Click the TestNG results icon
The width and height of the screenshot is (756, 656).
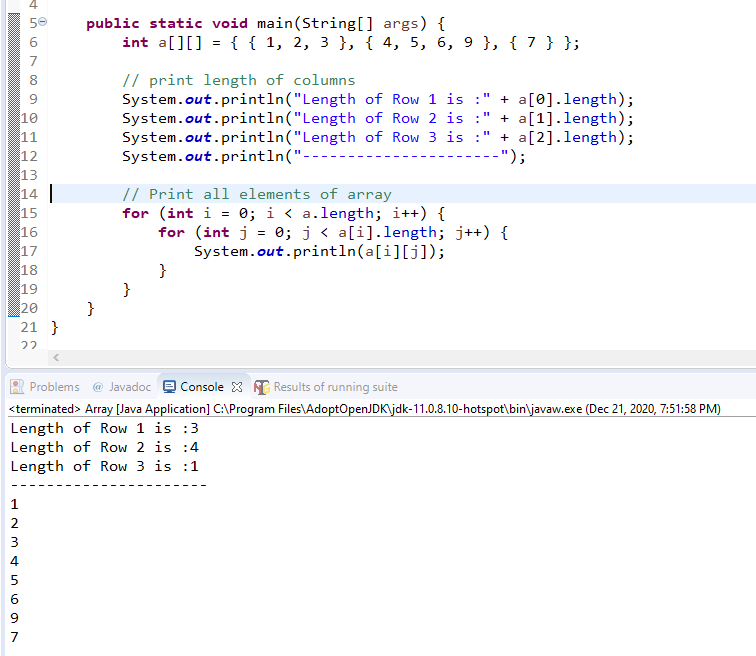pos(261,387)
